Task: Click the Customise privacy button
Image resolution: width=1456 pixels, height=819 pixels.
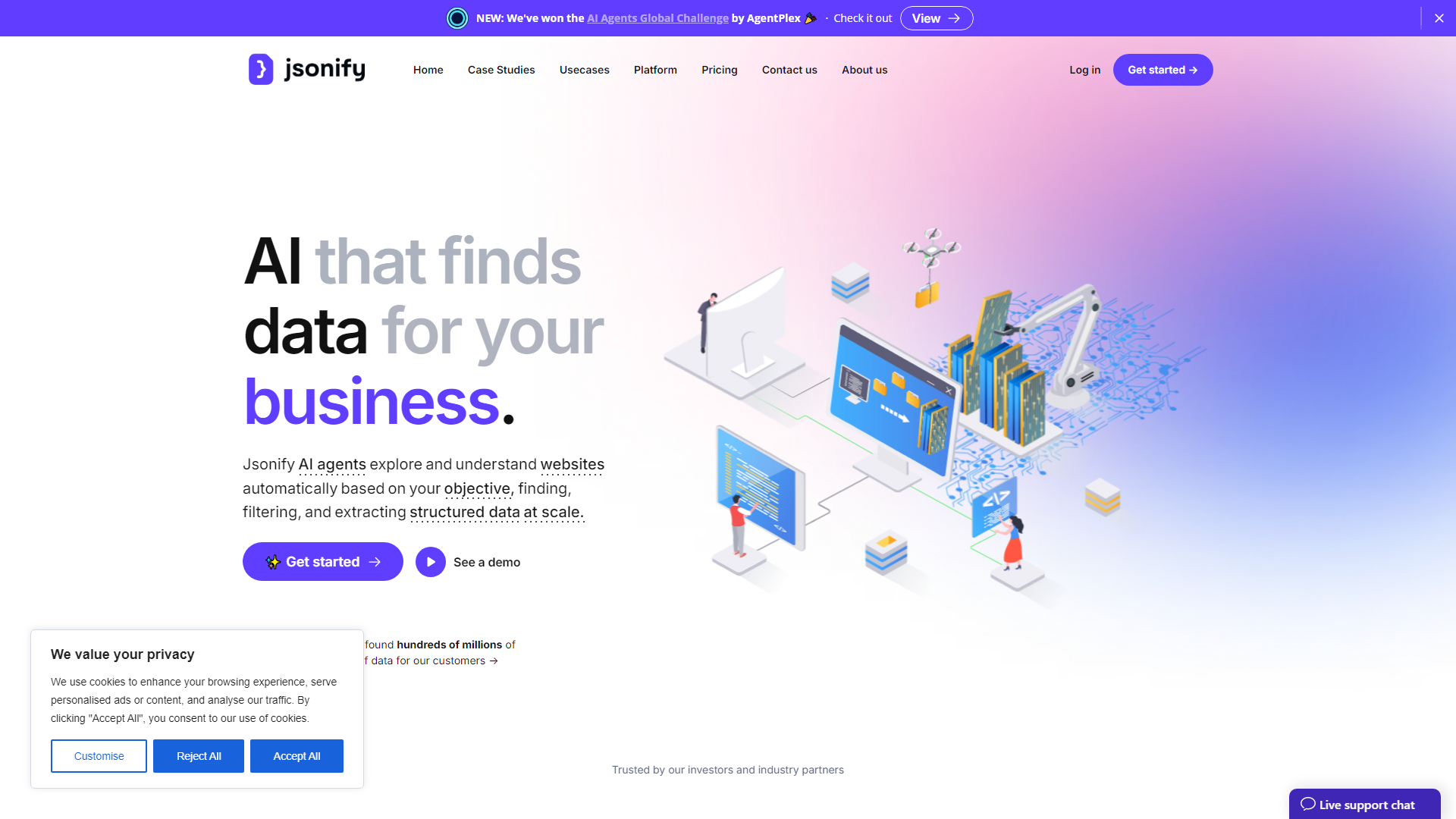Action: point(99,756)
